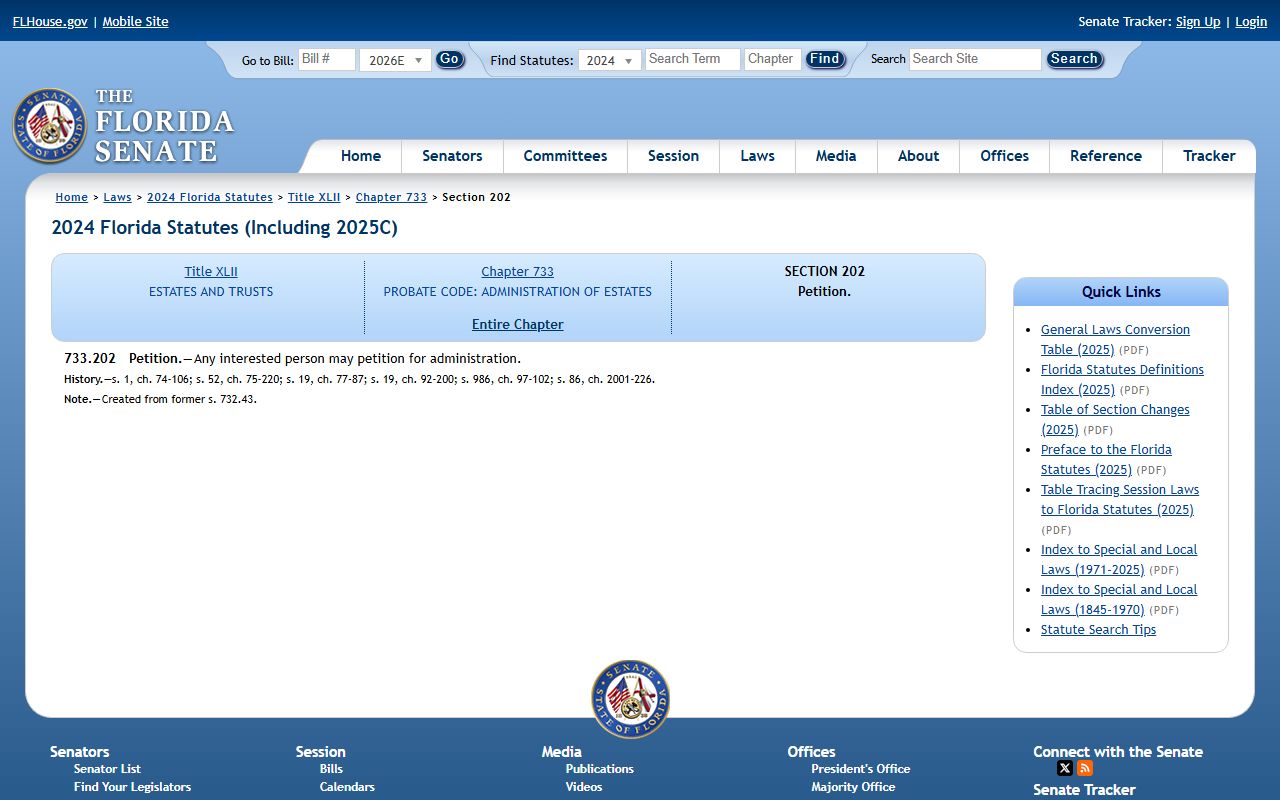Click the Senate seal above the footer
1280x800 pixels.
coord(630,699)
